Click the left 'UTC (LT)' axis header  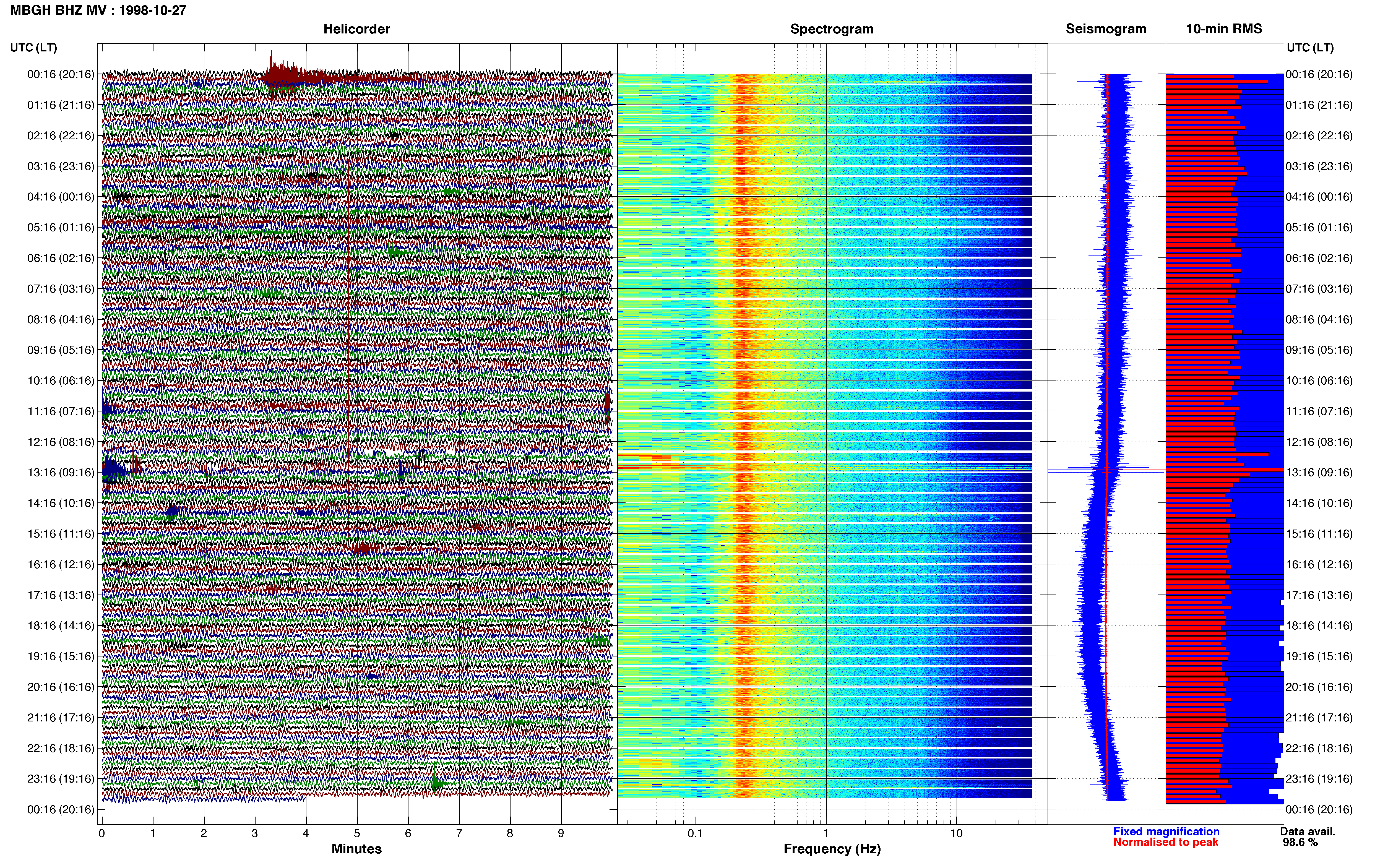pyautogui.click(x=34, y=48)
